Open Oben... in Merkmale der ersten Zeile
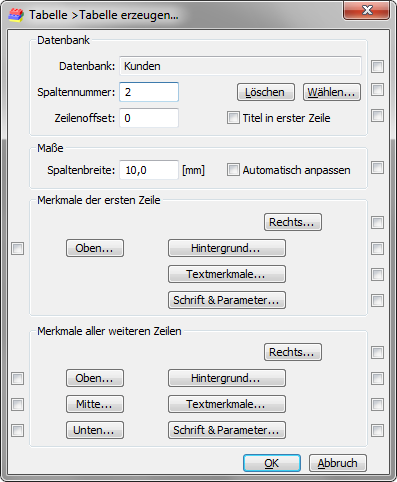The width and height of the screenshot is (397, 482). (x=95, y=248)
